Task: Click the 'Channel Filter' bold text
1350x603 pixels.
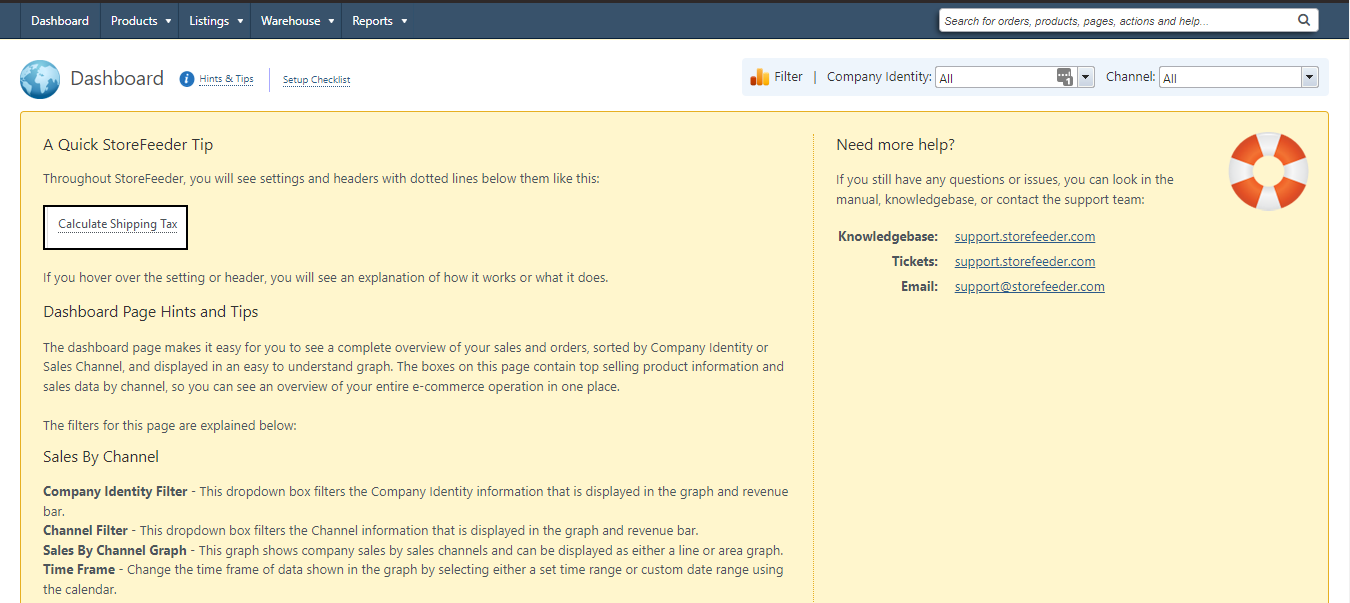Action: tap(85, 530)
